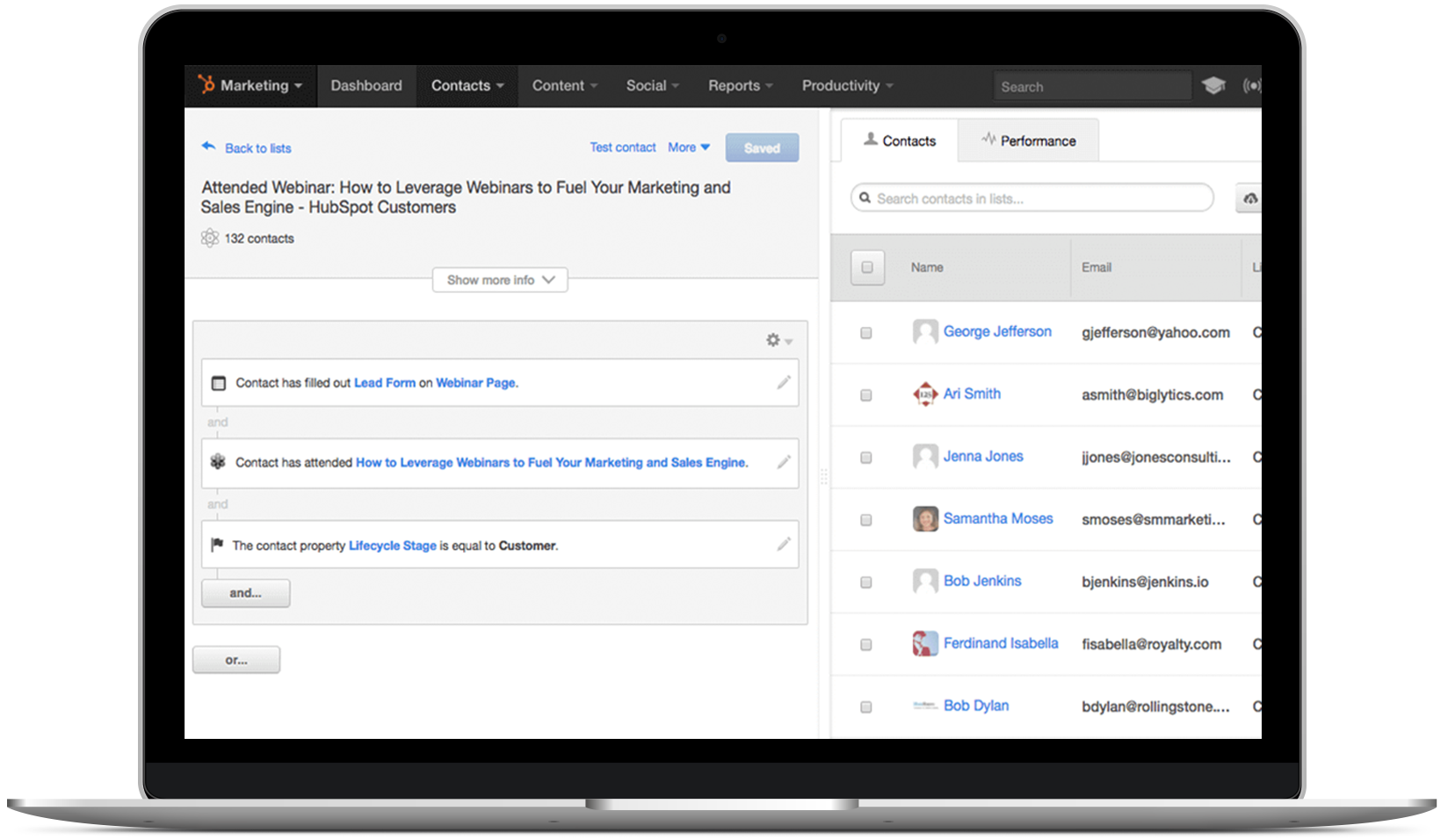Edit the Lead Form filter pencil icon
The image size is (1448, 840).
click(784, 382)
